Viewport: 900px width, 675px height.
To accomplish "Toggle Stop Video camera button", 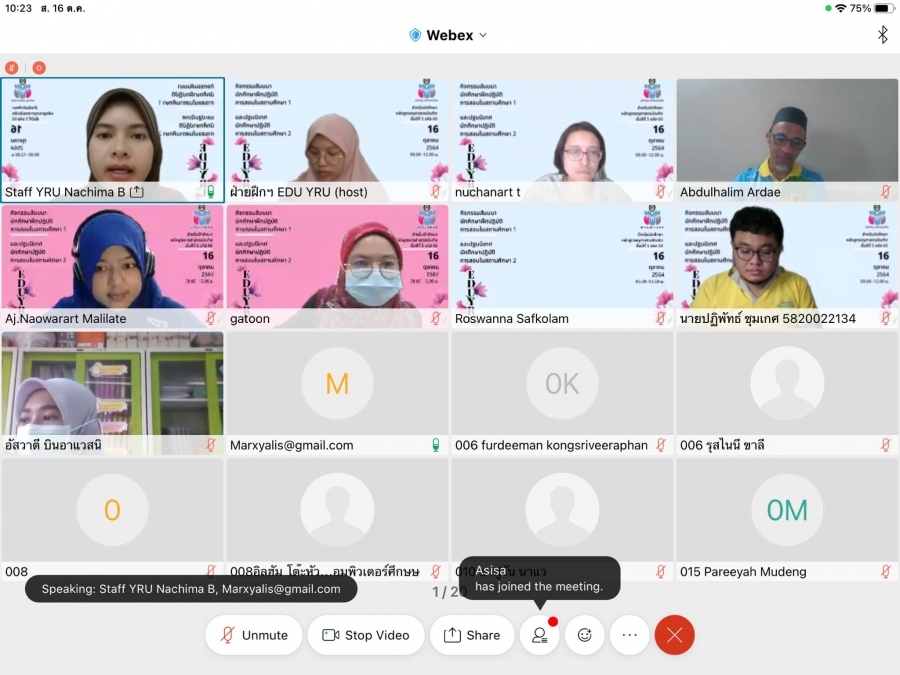I will click(x=366, y=635).
